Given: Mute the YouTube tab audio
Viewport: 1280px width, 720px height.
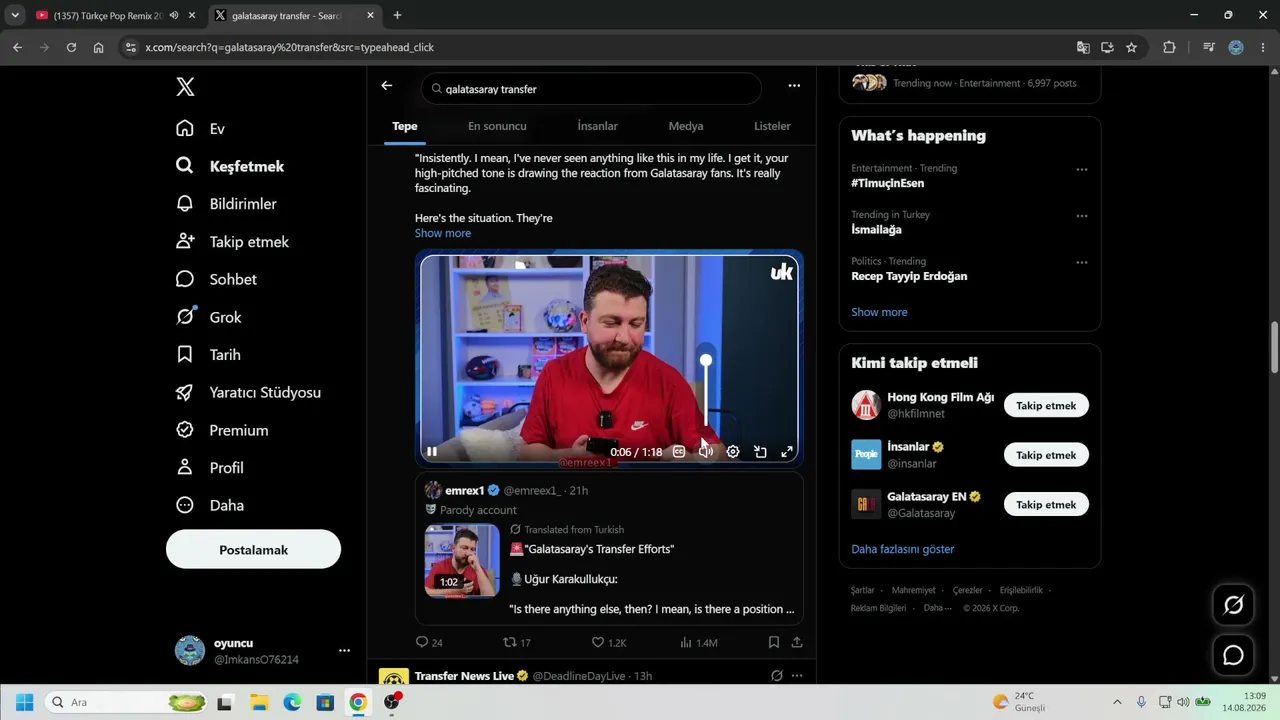Looking at the screenshot, I should pyautogui.click(x=174, y=16).
